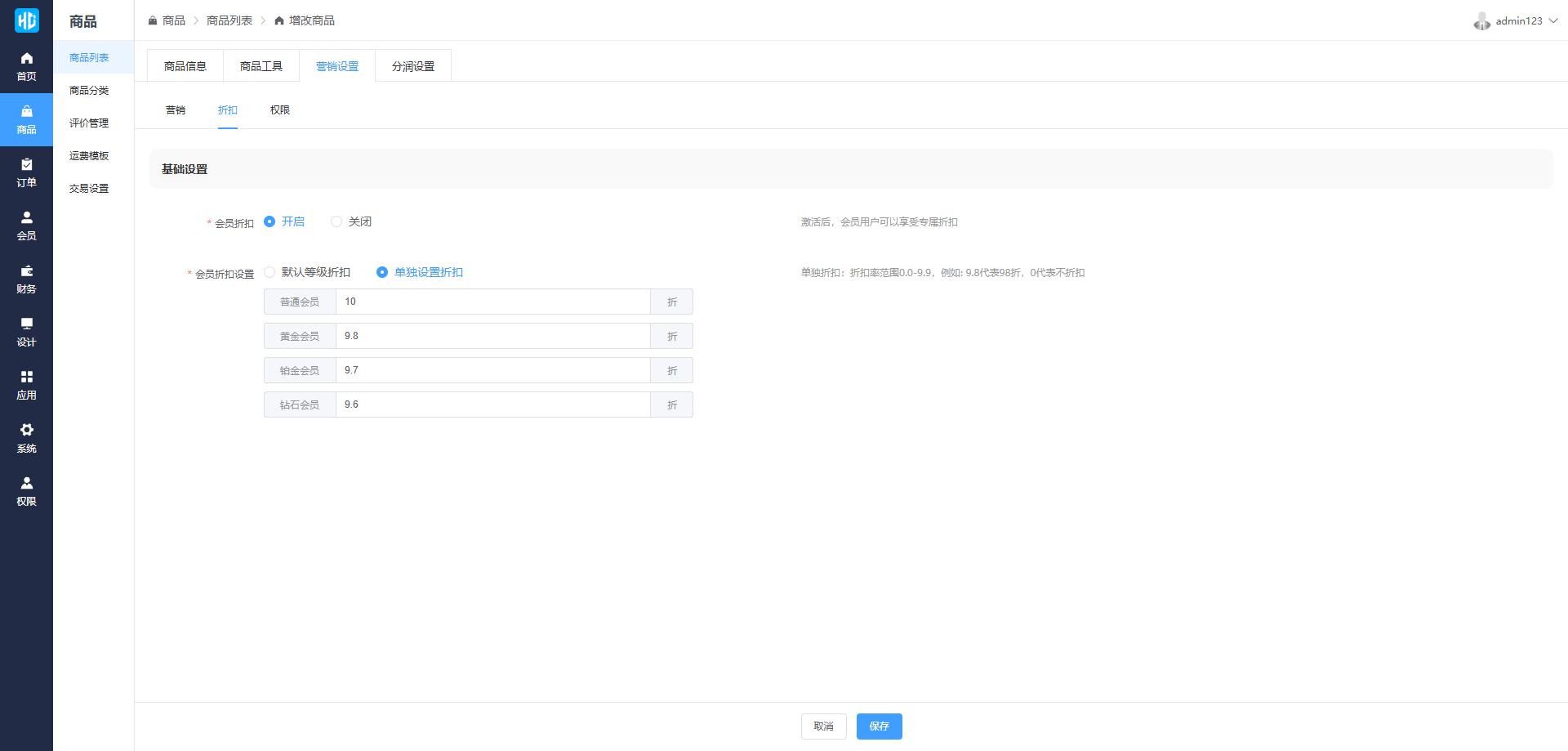
Task: Expand the admin123 user dropdown
Action: point(1516,21)
